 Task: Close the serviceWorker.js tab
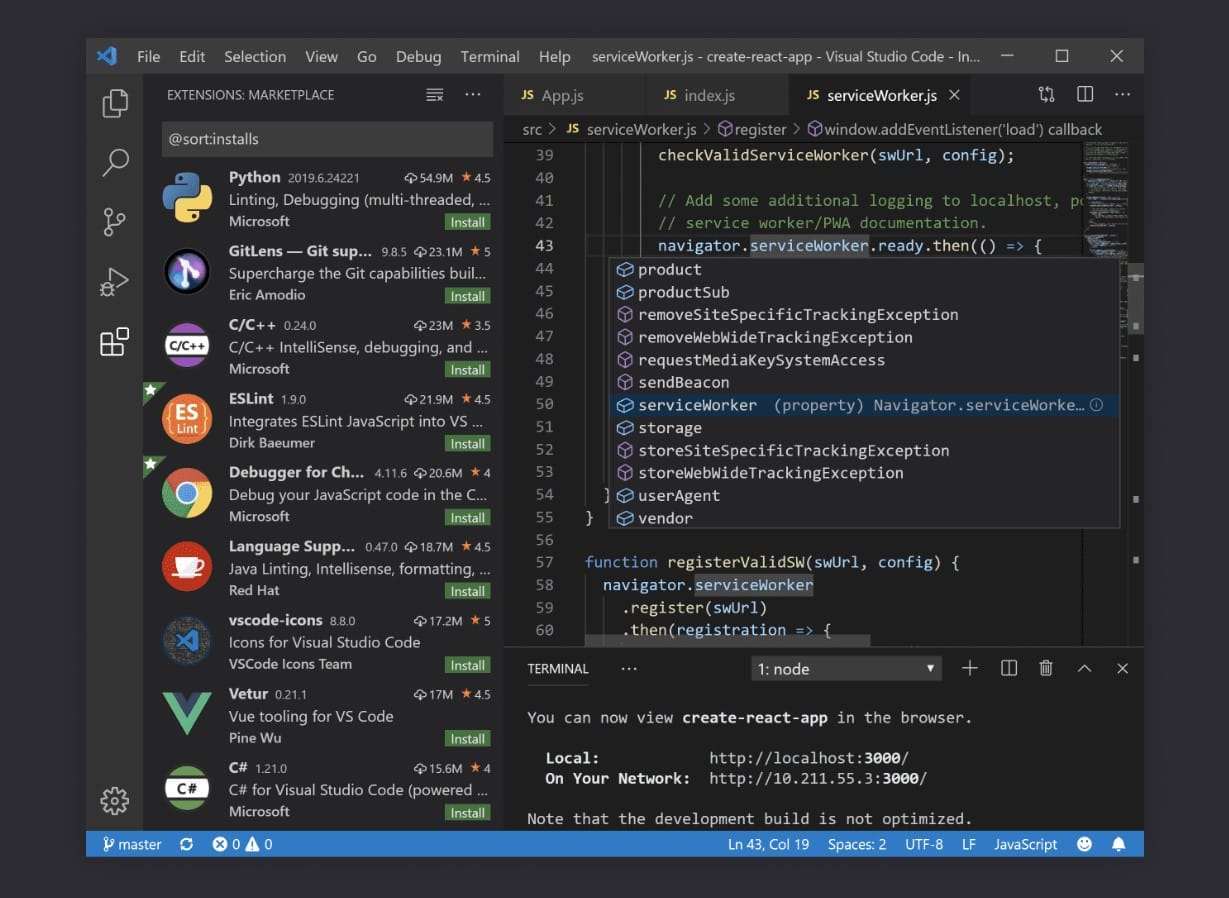pyautogui.click(x=954, y=95)
